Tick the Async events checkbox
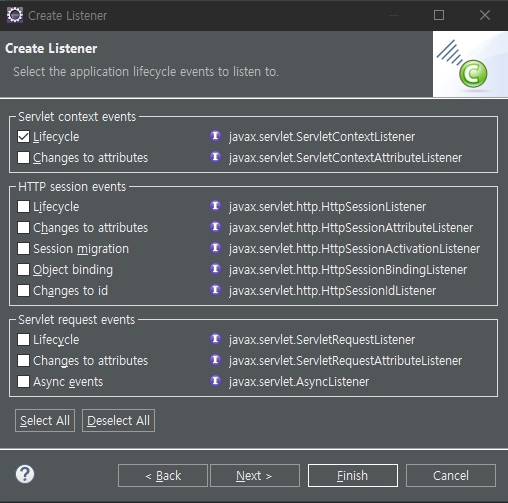 23,382
